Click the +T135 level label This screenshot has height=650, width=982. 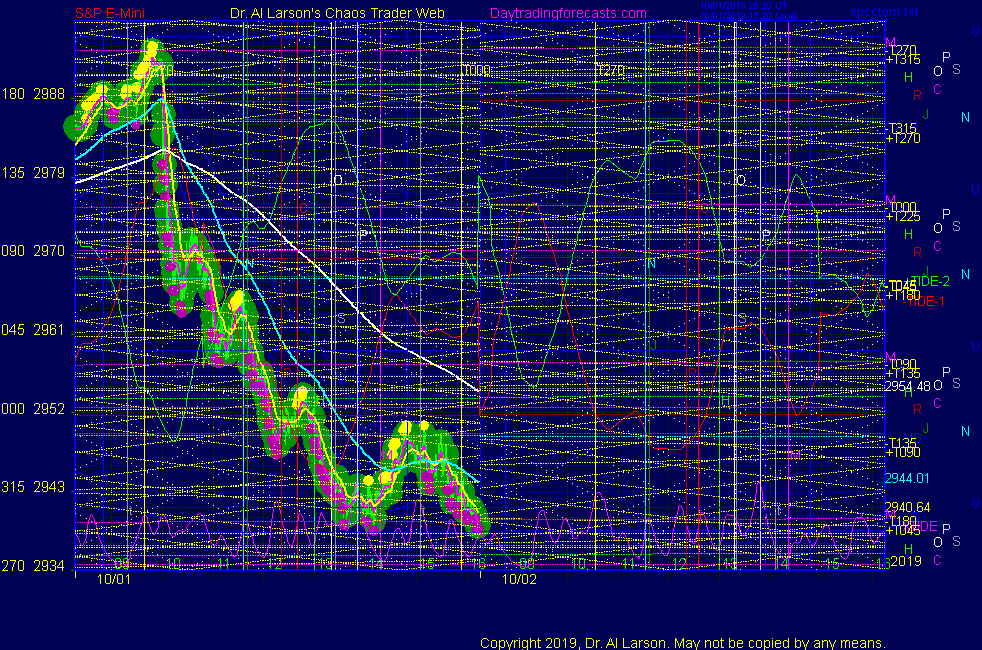(903, 374)
